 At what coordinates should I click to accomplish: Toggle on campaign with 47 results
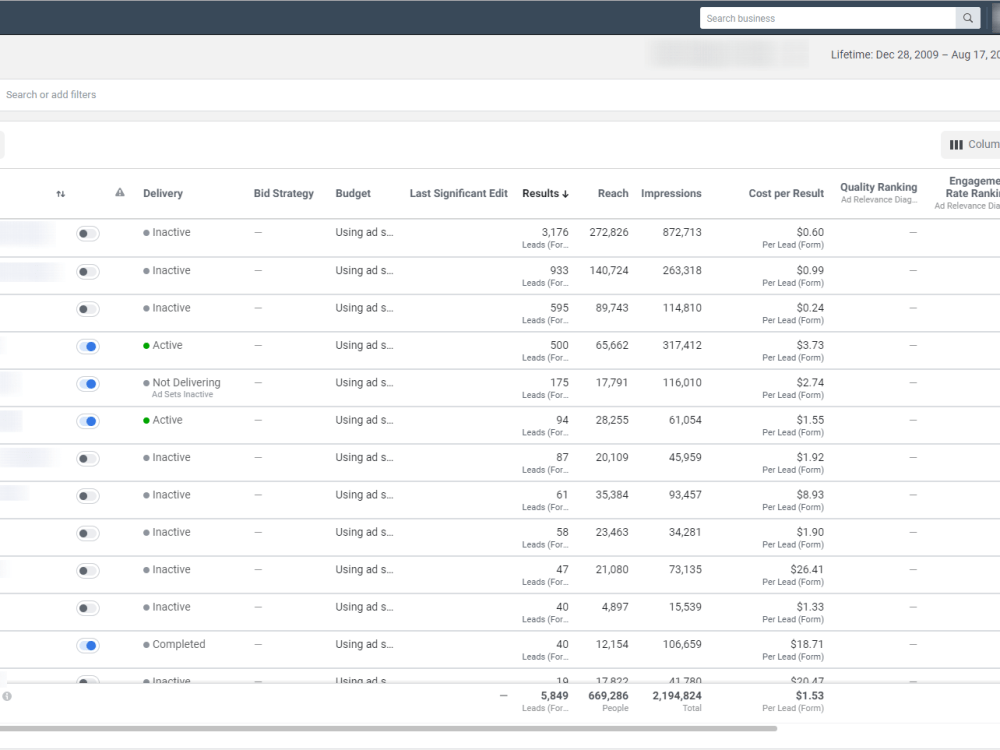[88, 571]
